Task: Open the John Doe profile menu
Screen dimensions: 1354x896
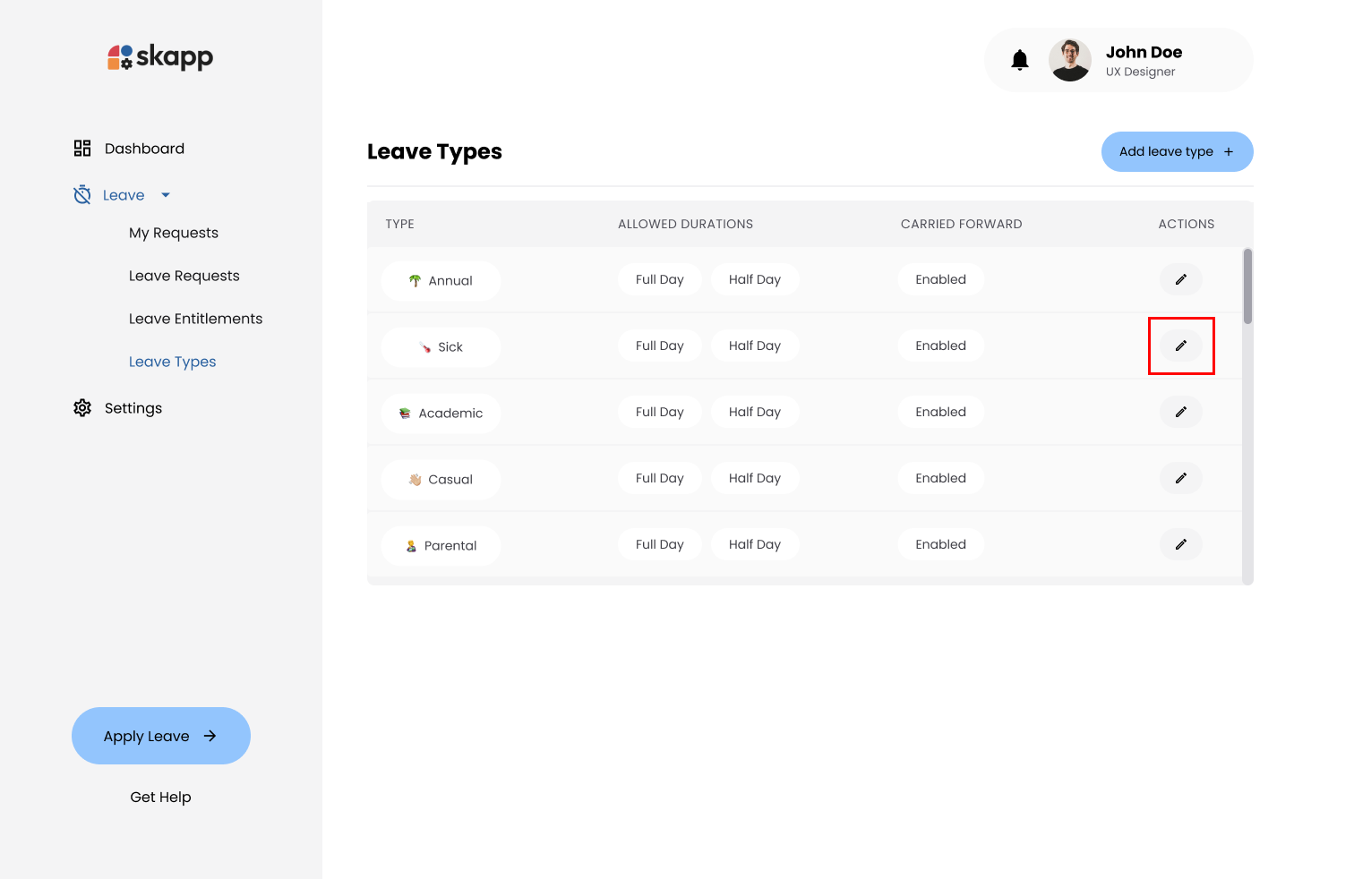Action: pos(1144,60)
